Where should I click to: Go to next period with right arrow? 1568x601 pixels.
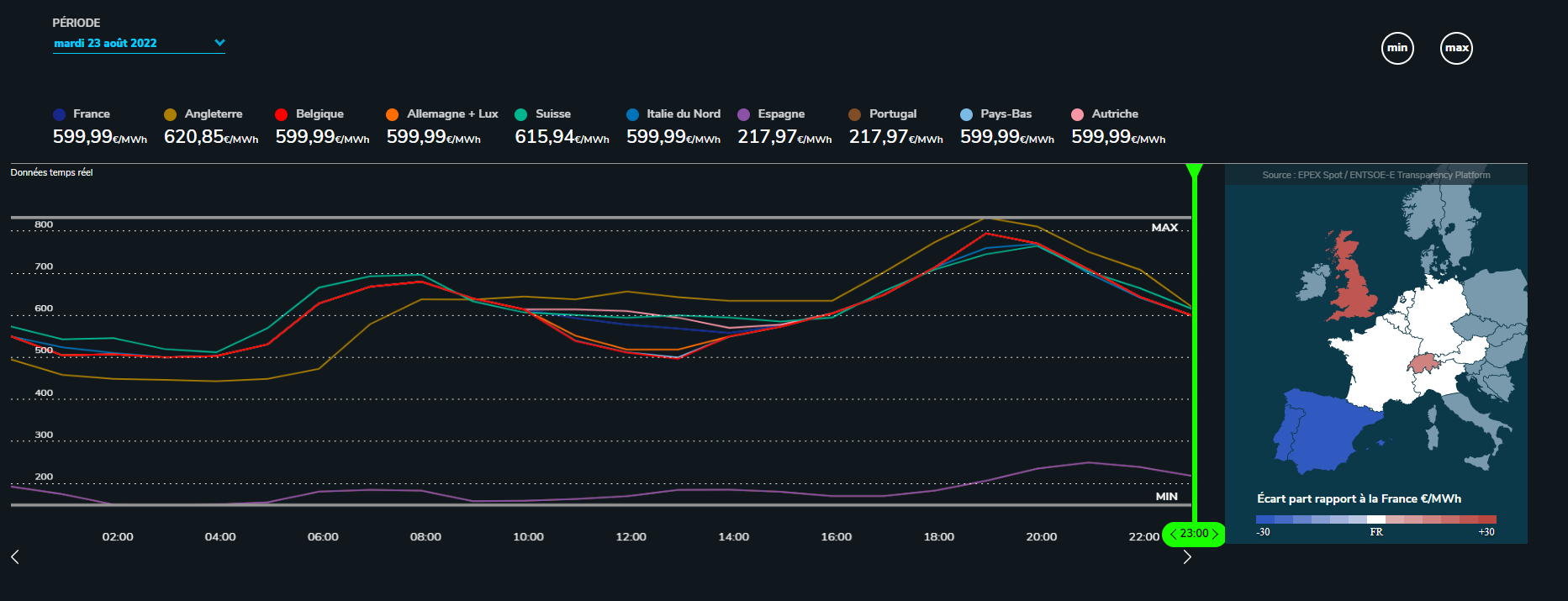click(1186, 556)
